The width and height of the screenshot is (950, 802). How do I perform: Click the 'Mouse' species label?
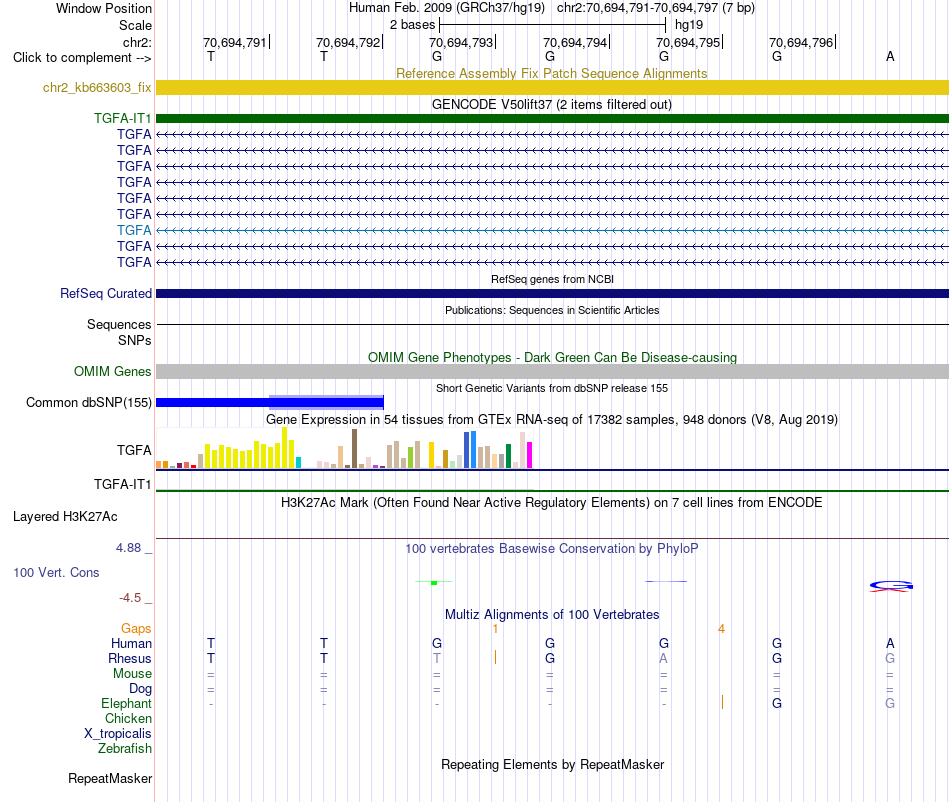[x=132, y=673]
